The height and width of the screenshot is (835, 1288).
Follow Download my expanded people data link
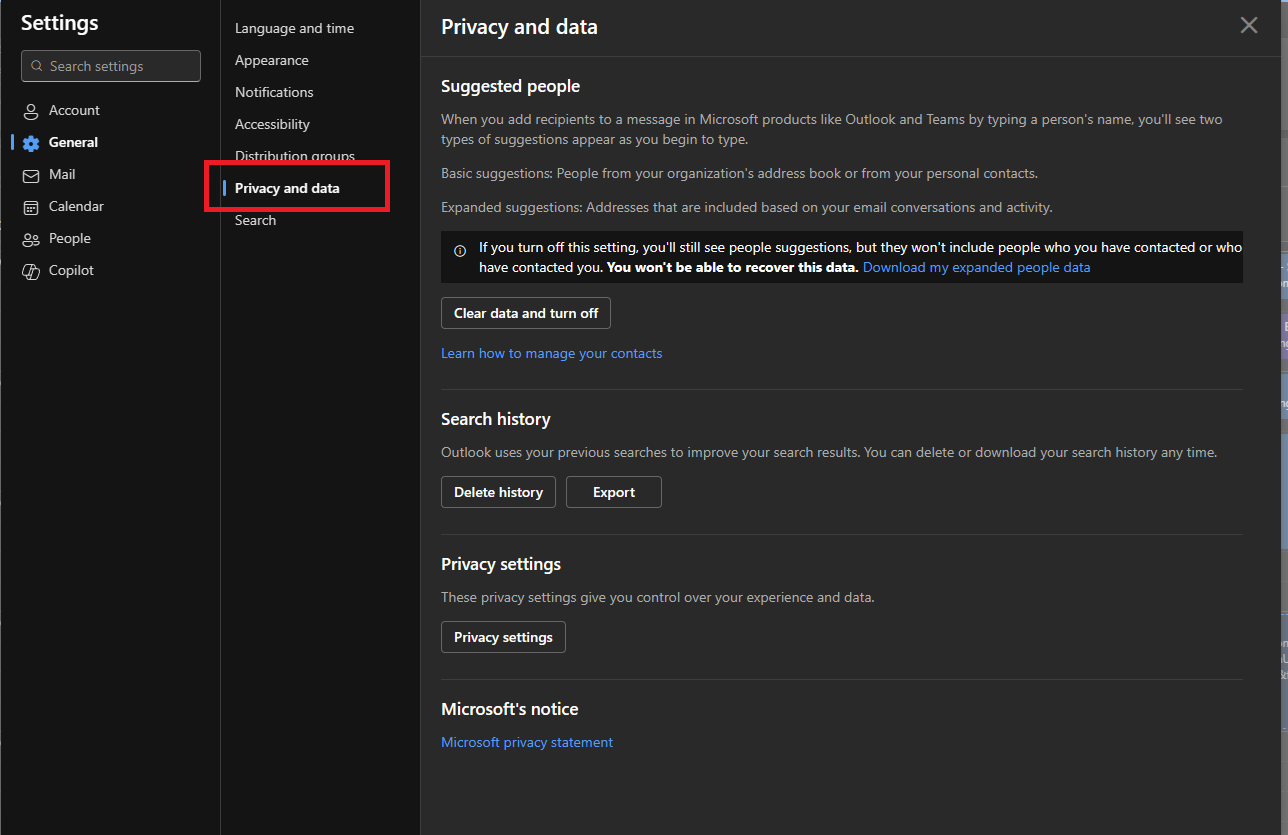pos(977,268)
